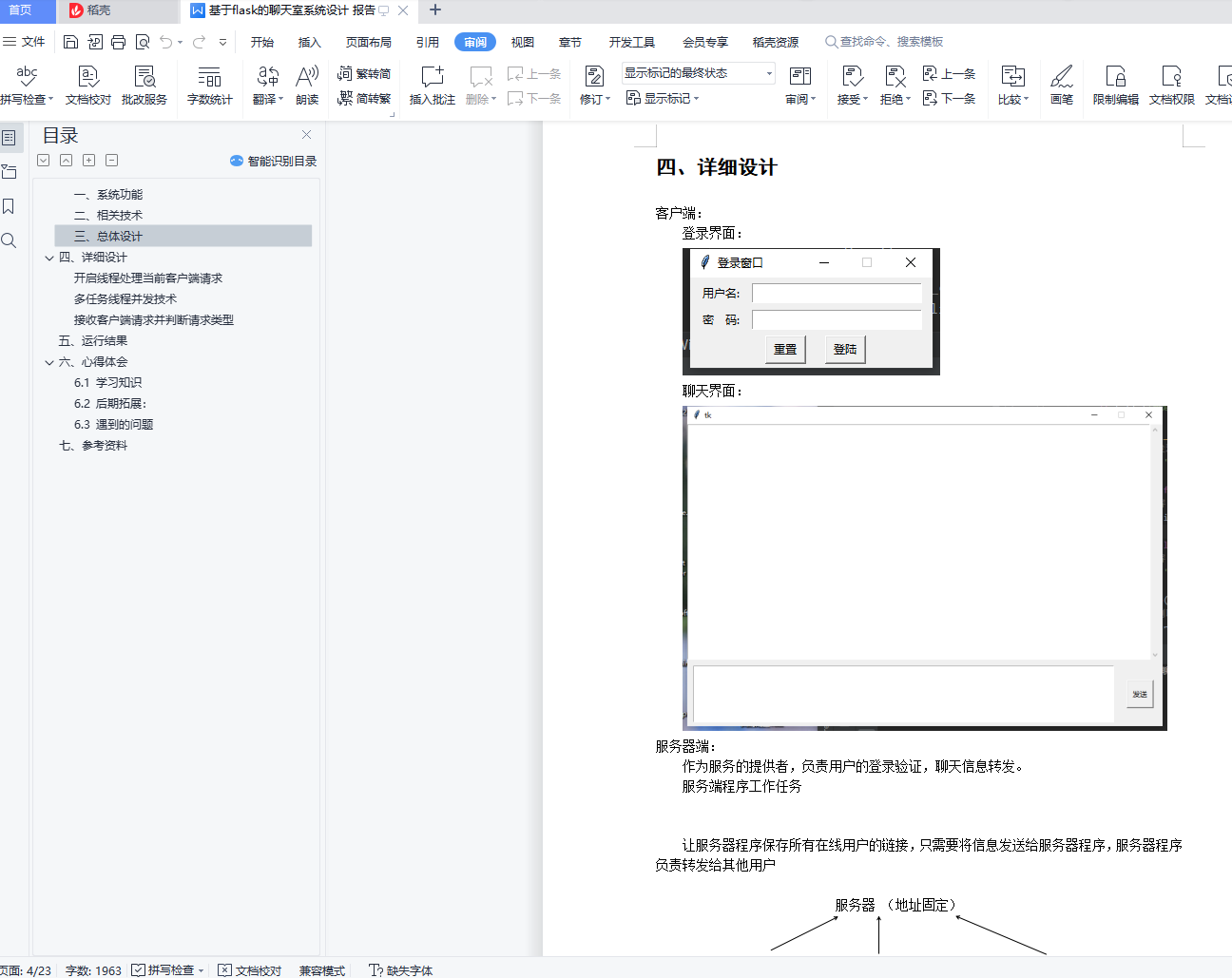Click the down-chevron box icon in 目录 toolbar

pos(44,161)
